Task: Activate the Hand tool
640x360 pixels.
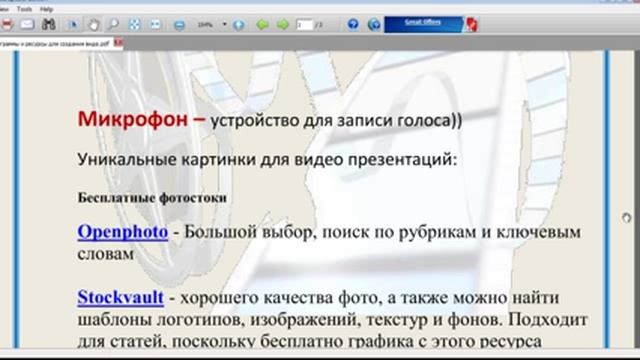Action: click(x=94, y=25)
